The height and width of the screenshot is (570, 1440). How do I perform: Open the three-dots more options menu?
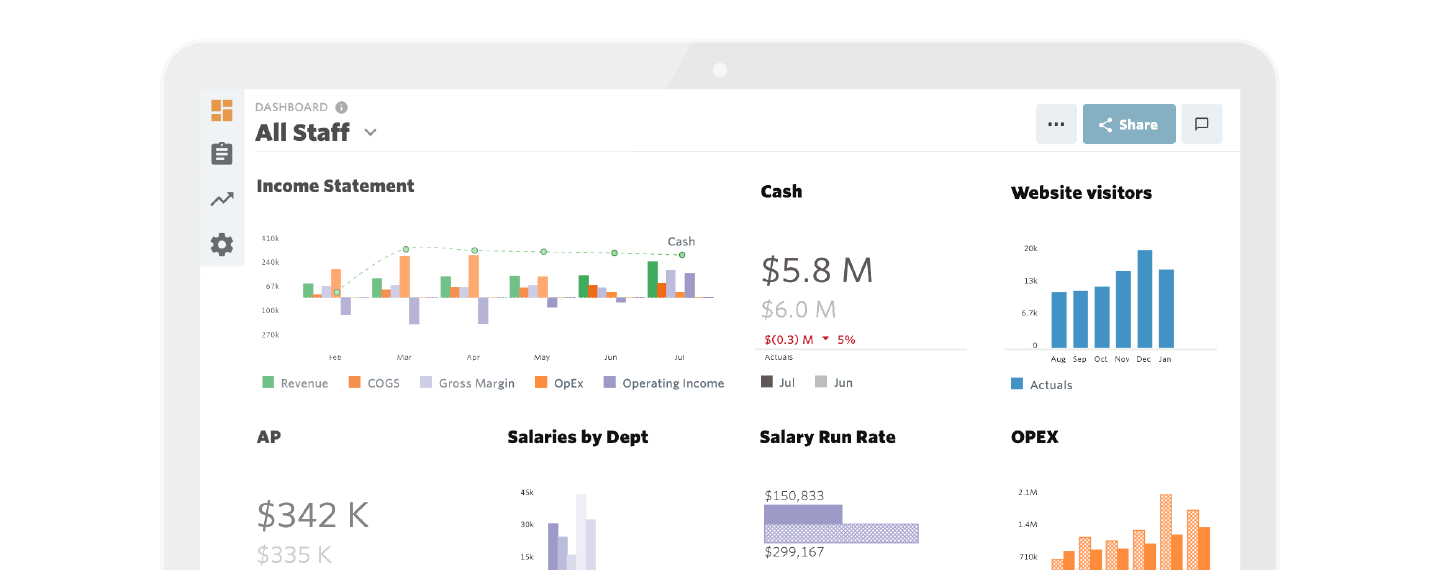pos(1056,124)
